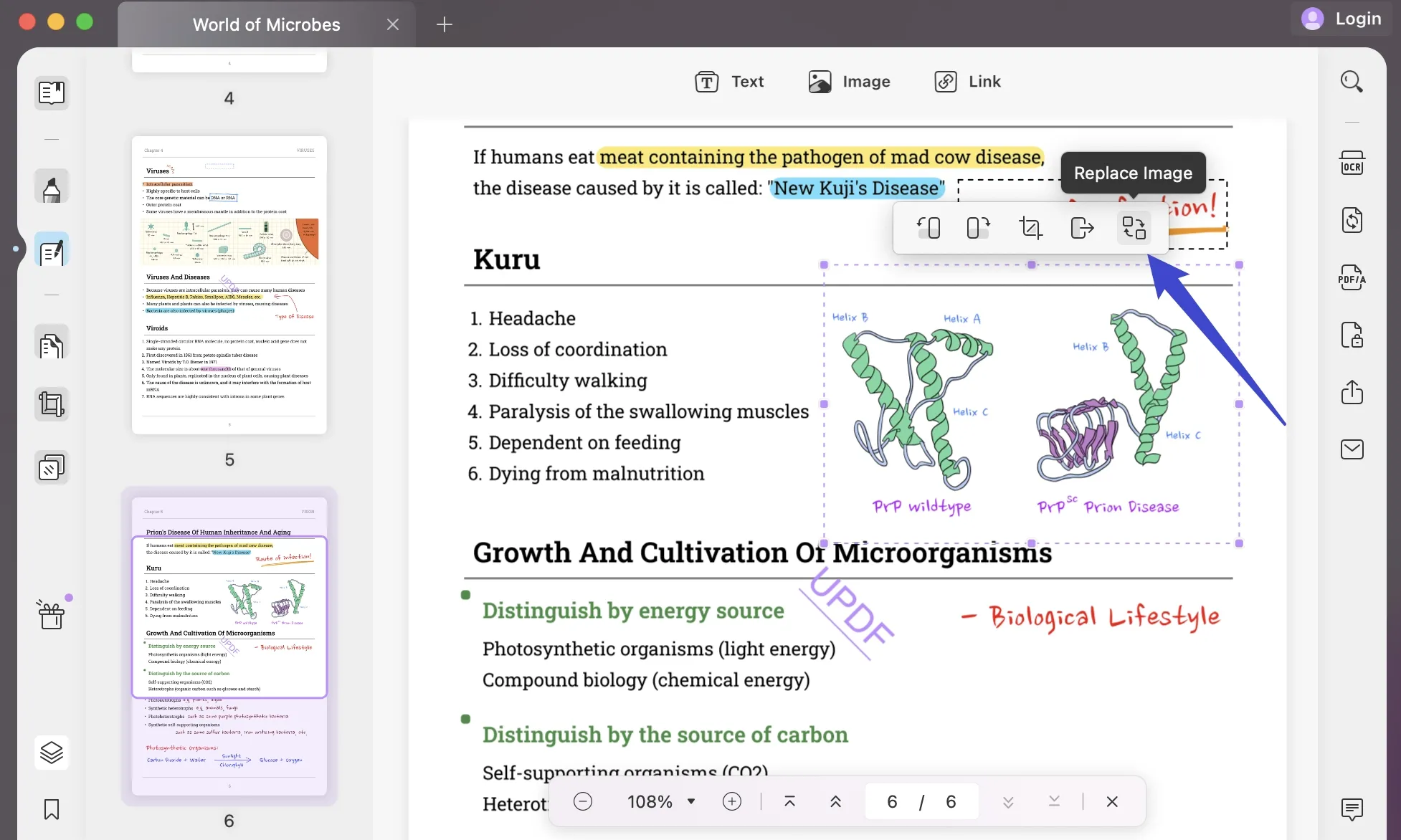Image resolution: width=1401 pixels, height=840 pixels.
Task: Select the layers panel sidebar icon
Action: [x=51, y=751]
